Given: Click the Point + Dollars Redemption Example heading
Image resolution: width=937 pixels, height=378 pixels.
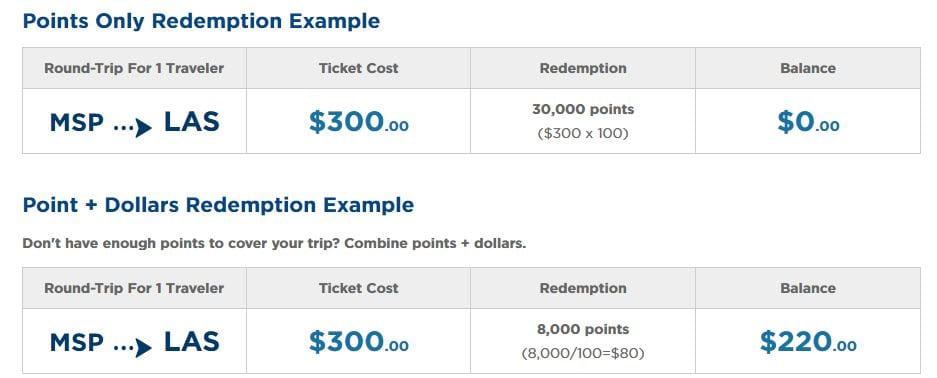Looking at the screenshot, I should click(x=218, y=205).
